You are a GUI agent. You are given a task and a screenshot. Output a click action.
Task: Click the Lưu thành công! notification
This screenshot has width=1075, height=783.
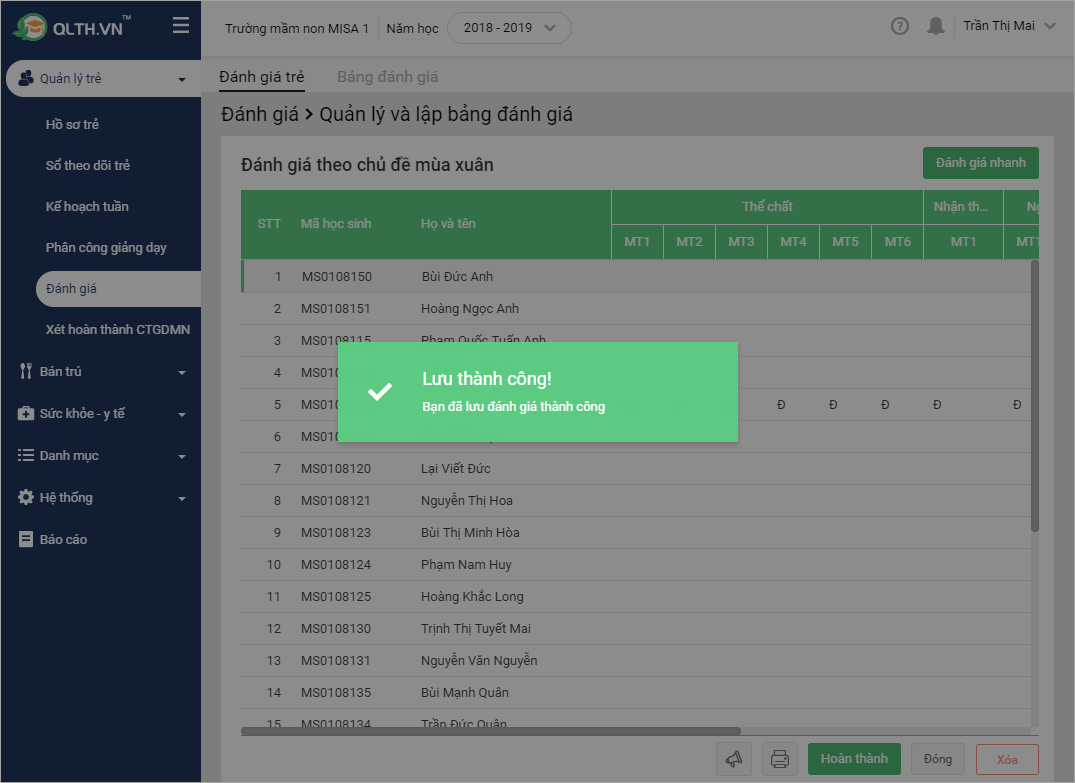coord(538,392)
